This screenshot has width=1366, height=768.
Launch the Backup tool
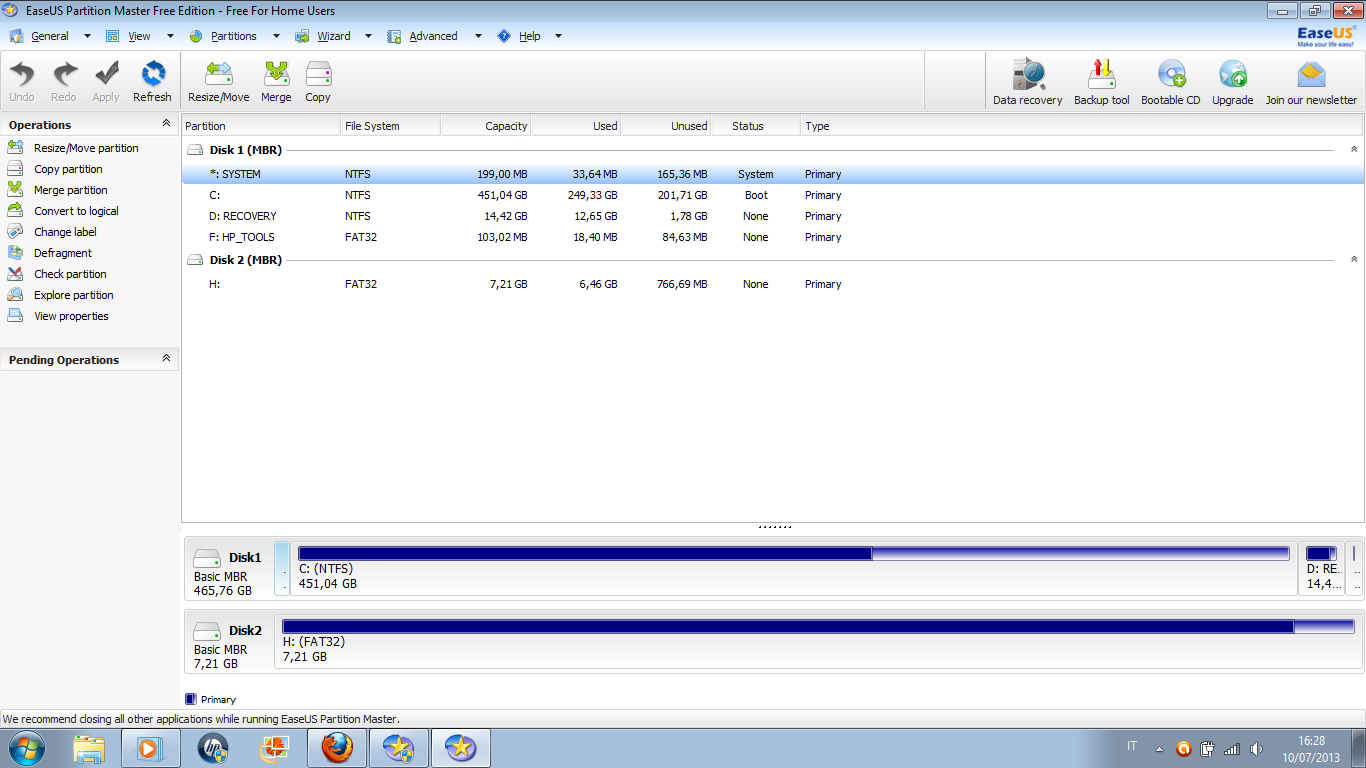(1101, 82)
